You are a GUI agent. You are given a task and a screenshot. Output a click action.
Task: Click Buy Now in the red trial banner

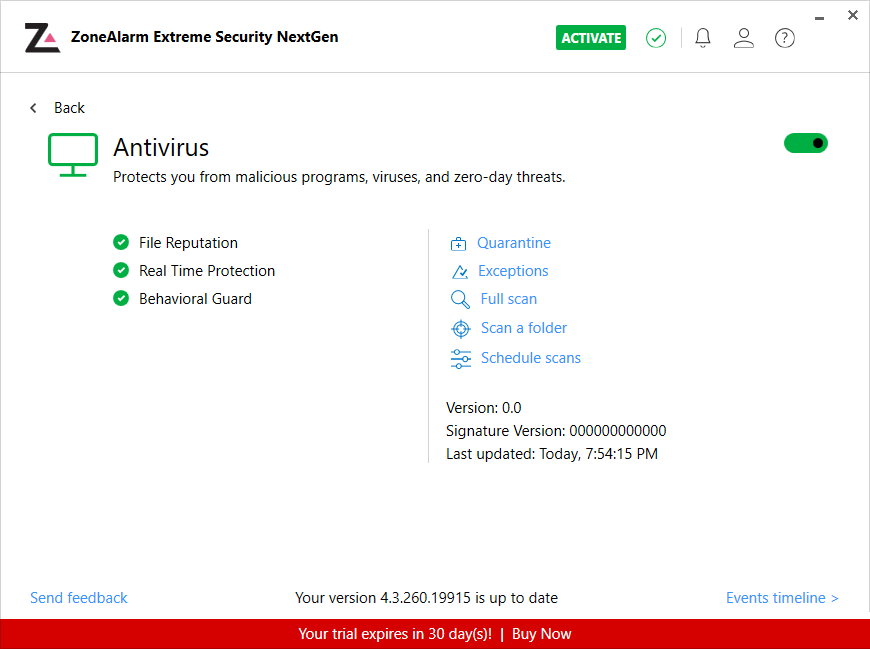(x=542, y=634)
